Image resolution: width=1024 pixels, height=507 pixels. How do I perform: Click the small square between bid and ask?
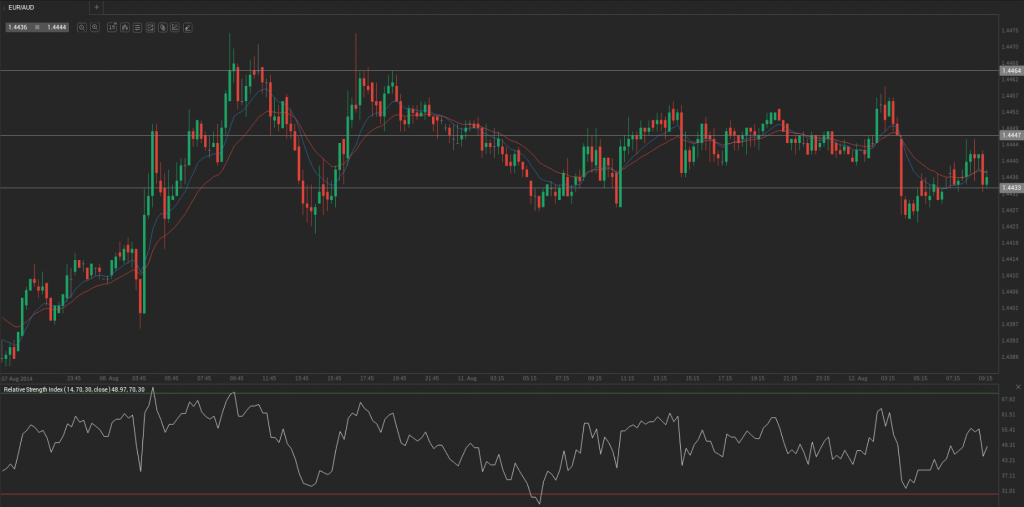click(37, 27)
